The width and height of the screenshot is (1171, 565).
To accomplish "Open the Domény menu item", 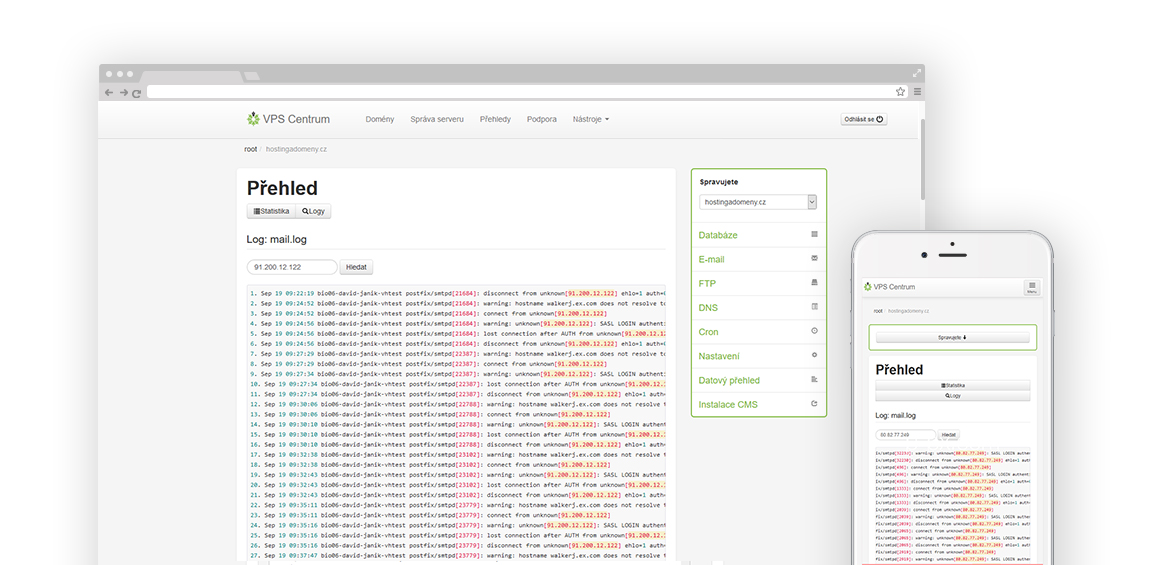I will [379, 119].
